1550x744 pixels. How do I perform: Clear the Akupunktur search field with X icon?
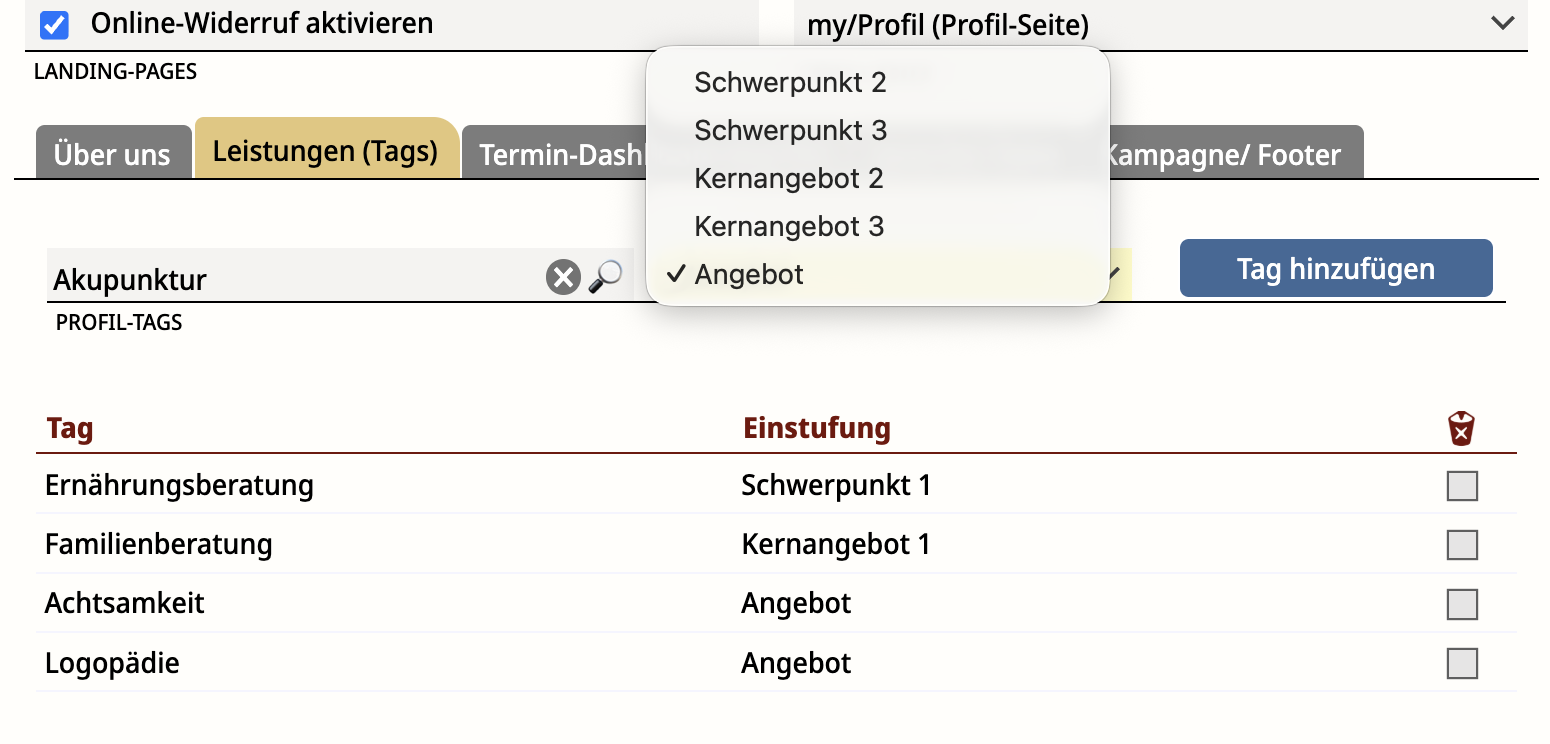(x=563, y=277)
